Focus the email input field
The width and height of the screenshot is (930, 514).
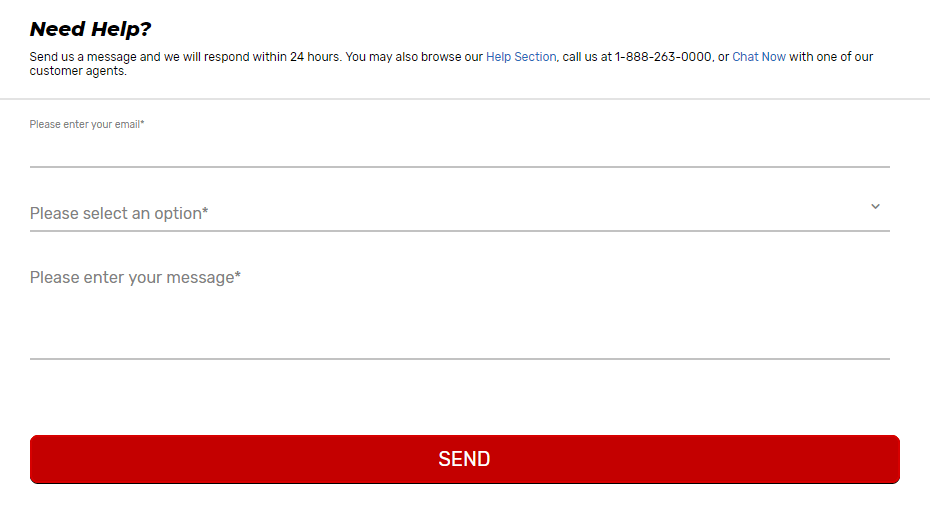click(x=459, y=150)
